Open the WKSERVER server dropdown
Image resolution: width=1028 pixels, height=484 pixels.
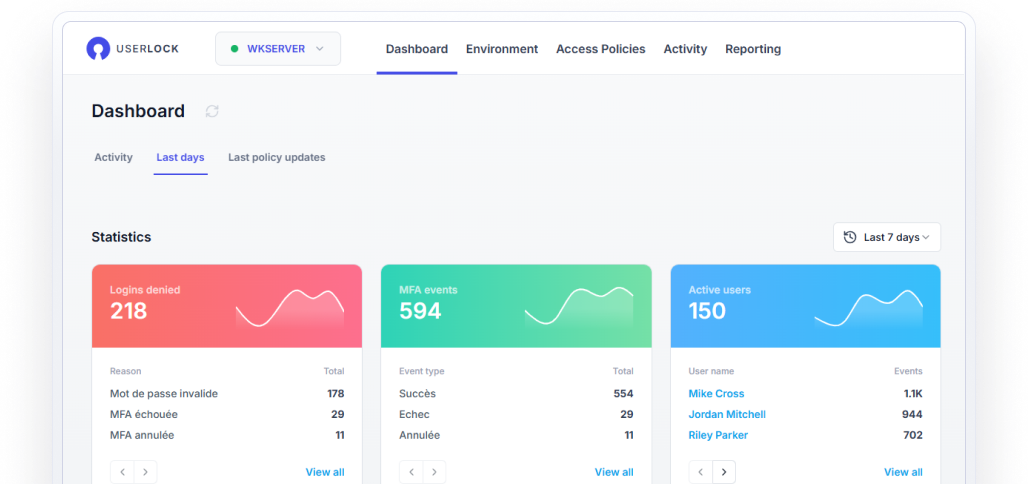click(x=277, y=49)
